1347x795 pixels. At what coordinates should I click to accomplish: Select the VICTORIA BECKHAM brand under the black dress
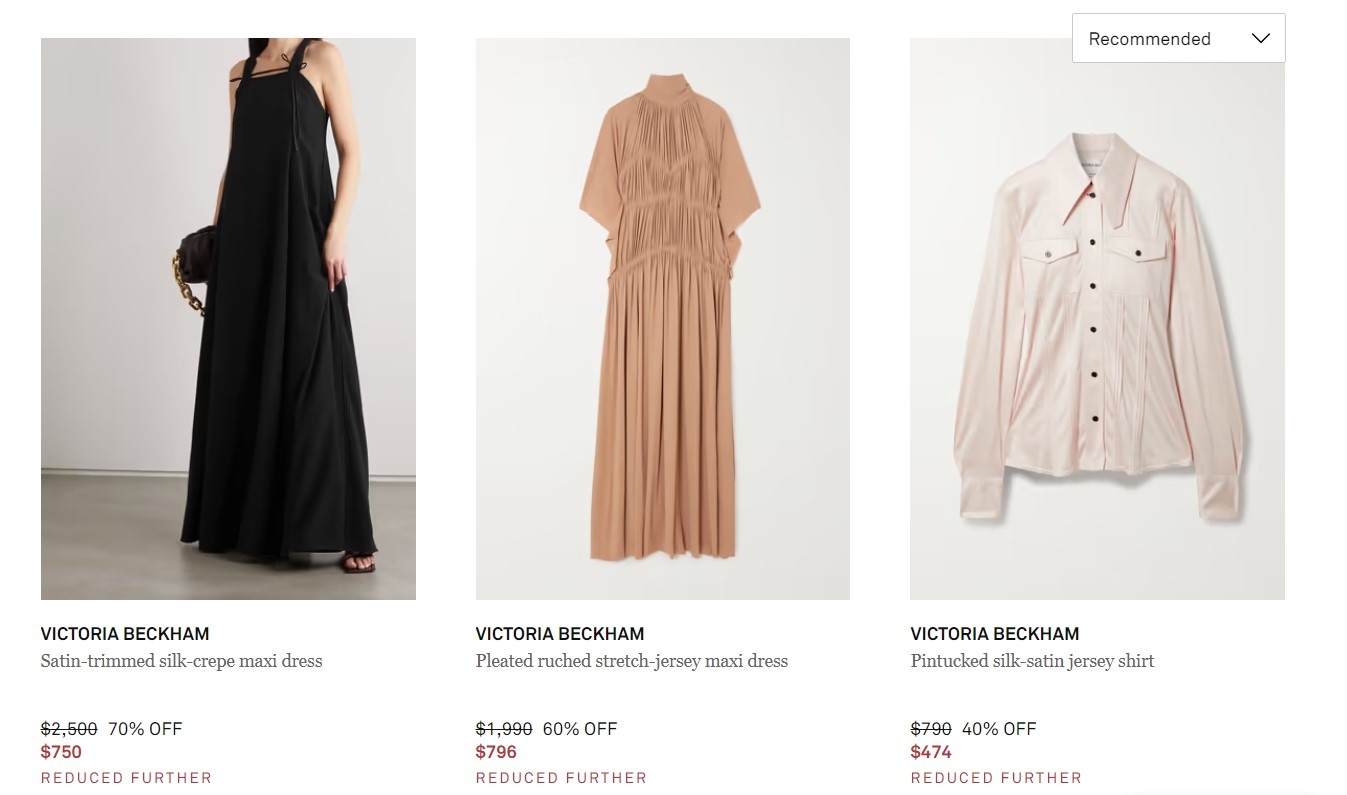tap(124, 633)
